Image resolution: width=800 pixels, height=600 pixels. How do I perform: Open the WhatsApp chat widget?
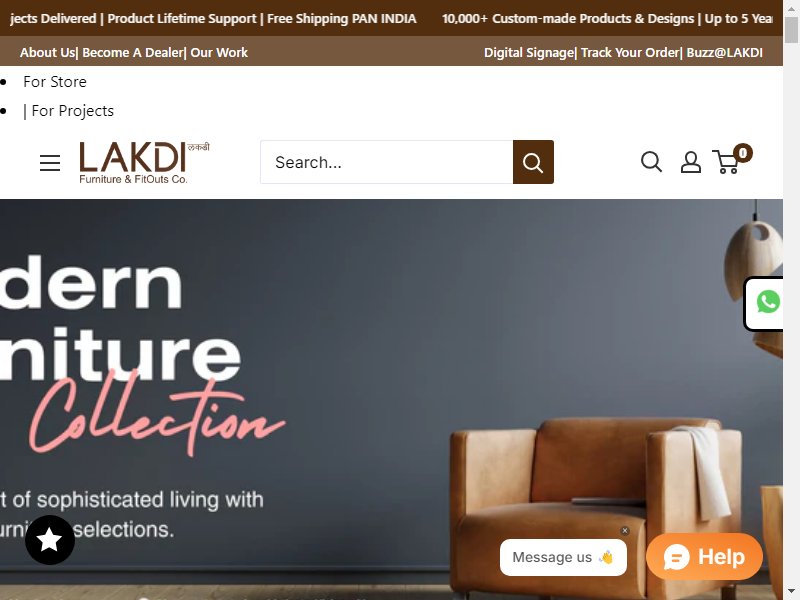[767, 303]
